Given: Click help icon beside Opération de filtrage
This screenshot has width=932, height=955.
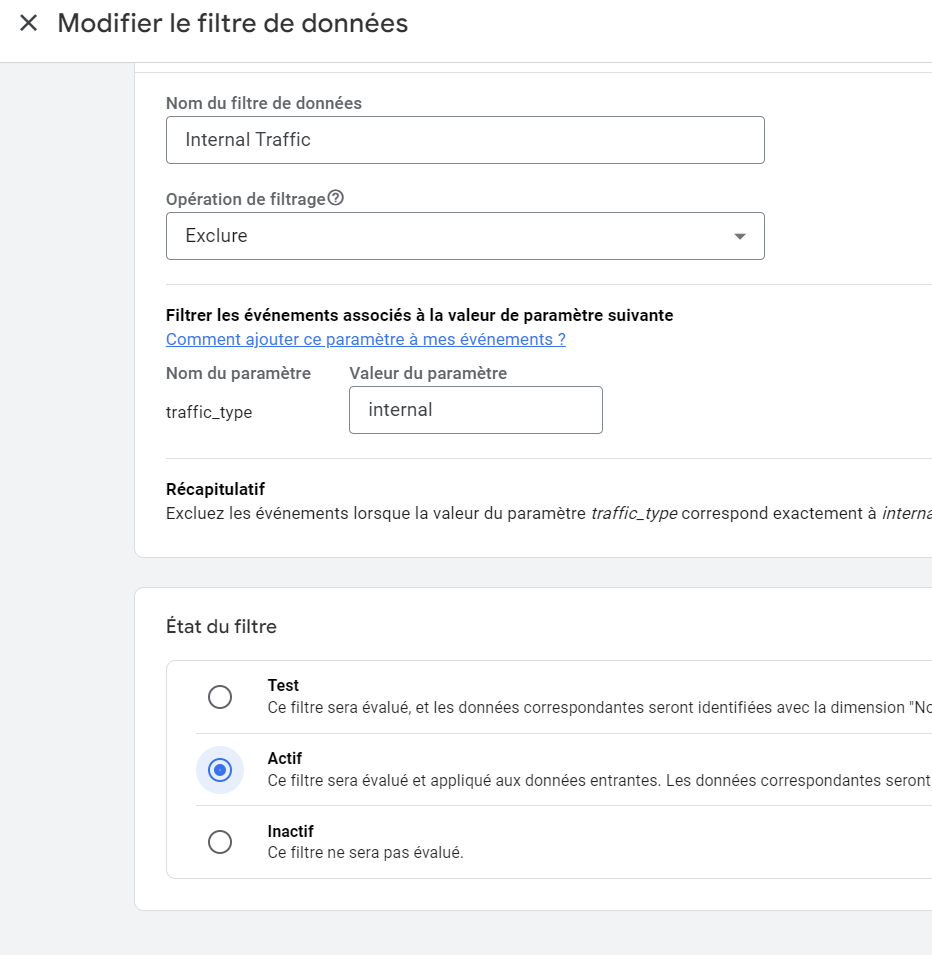Looking at the screenshot, I should coord(336,198).
